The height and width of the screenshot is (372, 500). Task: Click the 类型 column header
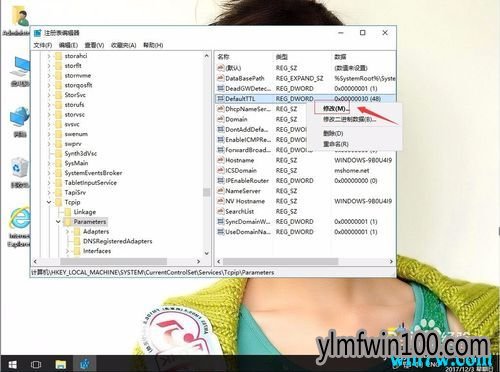[x=303, y=57]
